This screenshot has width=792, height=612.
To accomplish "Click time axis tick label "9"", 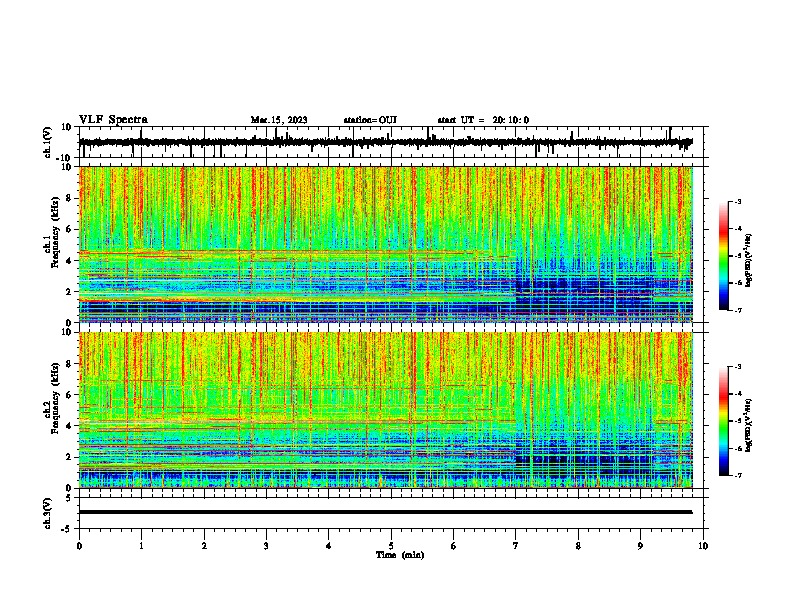I will tap(640, 546).
